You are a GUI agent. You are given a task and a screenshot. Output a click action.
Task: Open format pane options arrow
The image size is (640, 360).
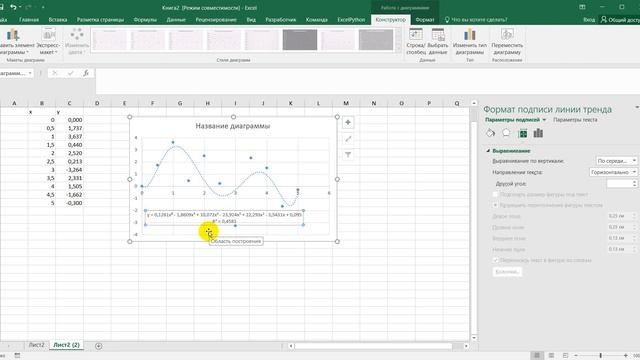point(637,107)
